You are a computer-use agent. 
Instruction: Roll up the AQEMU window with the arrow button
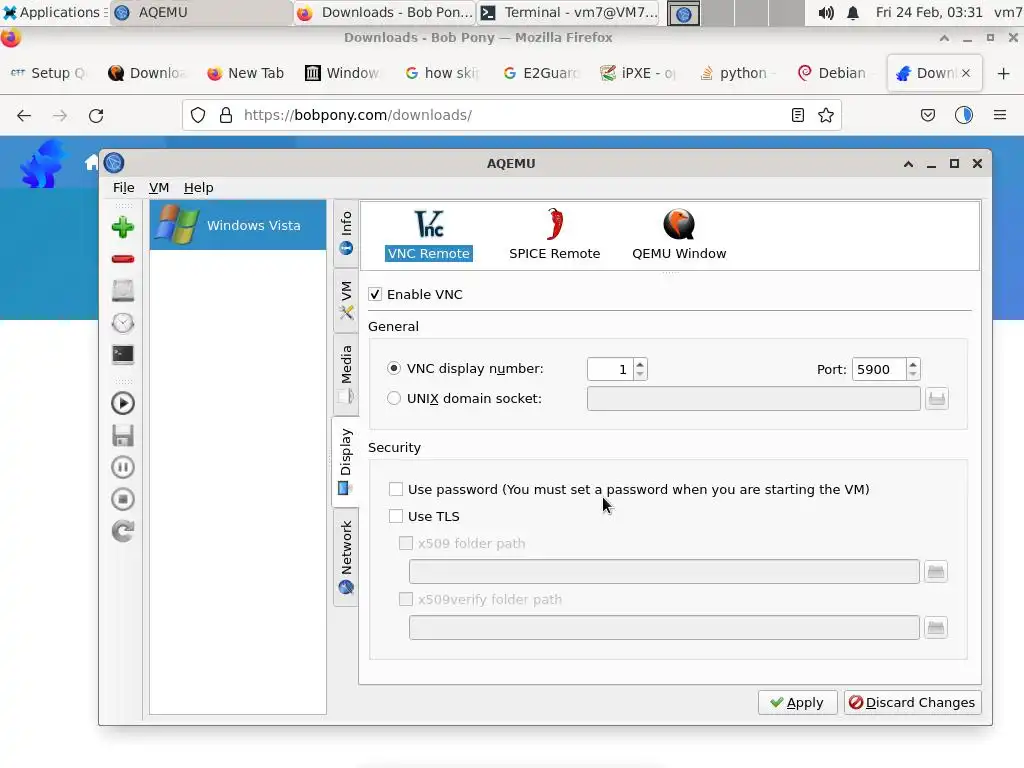(908, 163)
